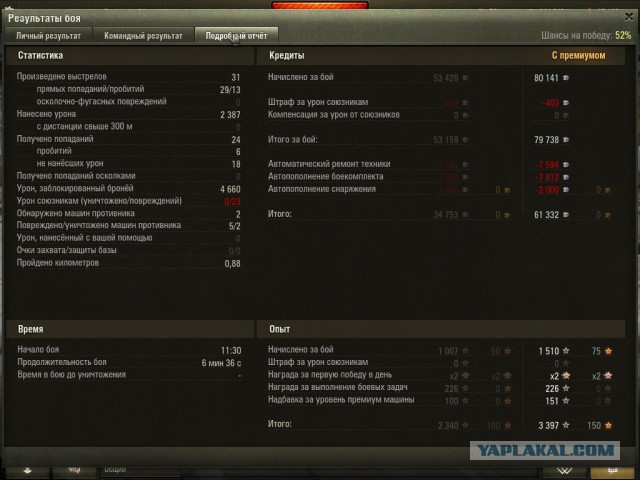Image resolution: width=640 pixels, height=480 pixels.
Task: Click the credits icon beside 80 141
Action: pyautogui.click(x=566, y=78)
